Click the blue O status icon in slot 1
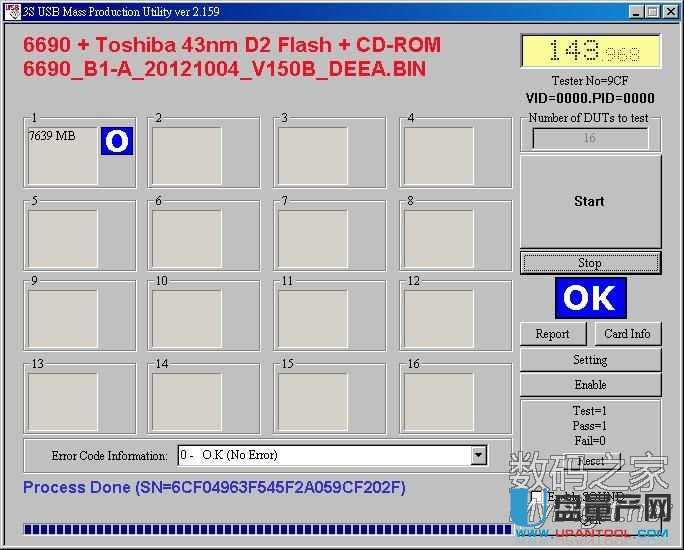The width and height of the screenshot is (684, 550). coord(116,141)
